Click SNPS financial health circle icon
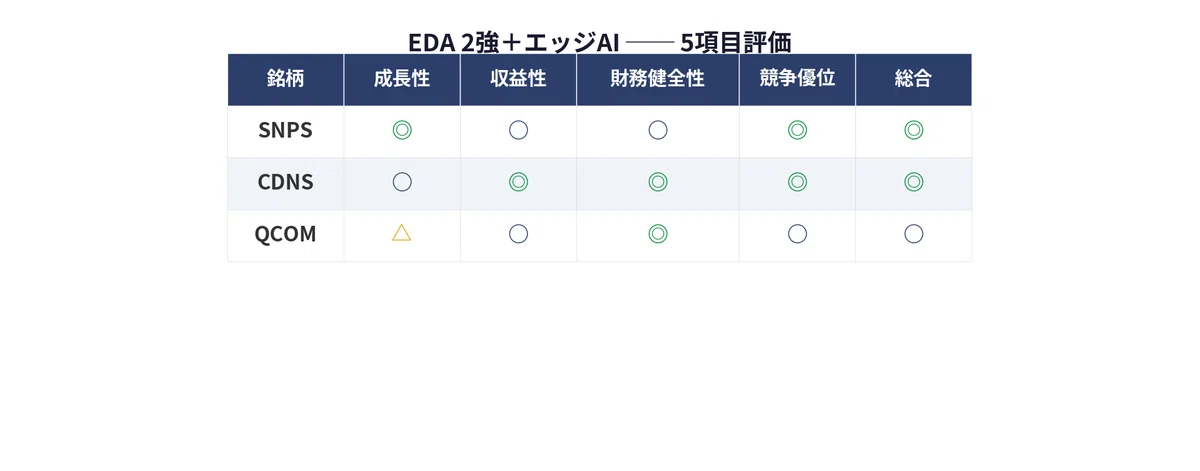This screenshot has height=471, width=1200. [x=658, y=130]
